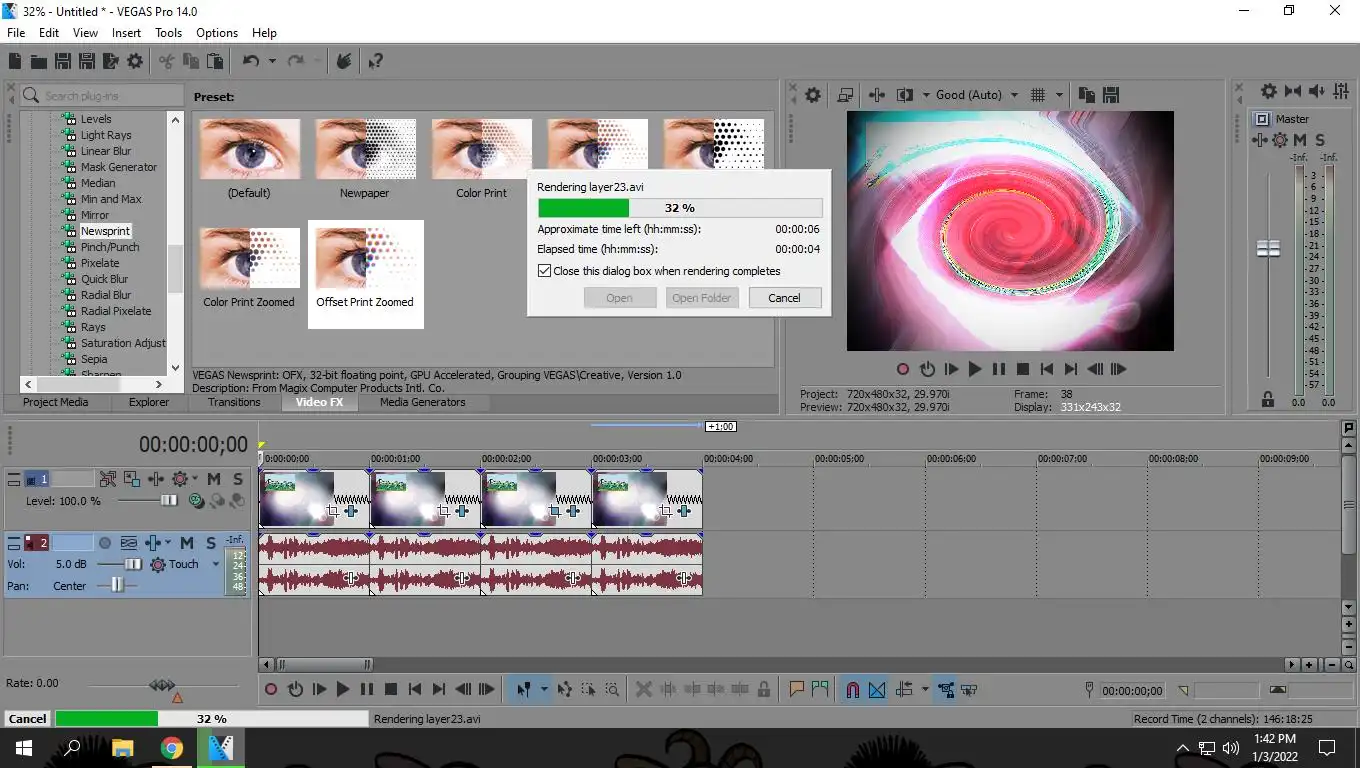The image size is (1360, 768).
Task: Open preview quality Good (Auto) dropdown
Action: click(x=1014, y=95)
